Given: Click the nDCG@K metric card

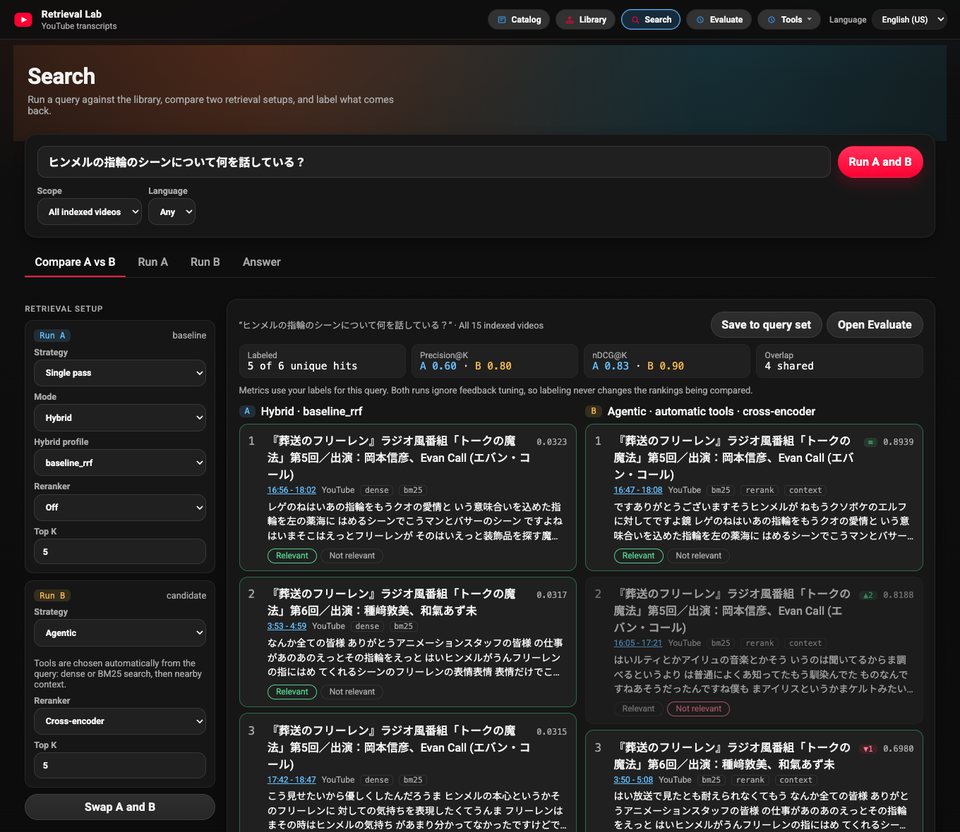Looking at the screenshot, I should coord(667,361).
